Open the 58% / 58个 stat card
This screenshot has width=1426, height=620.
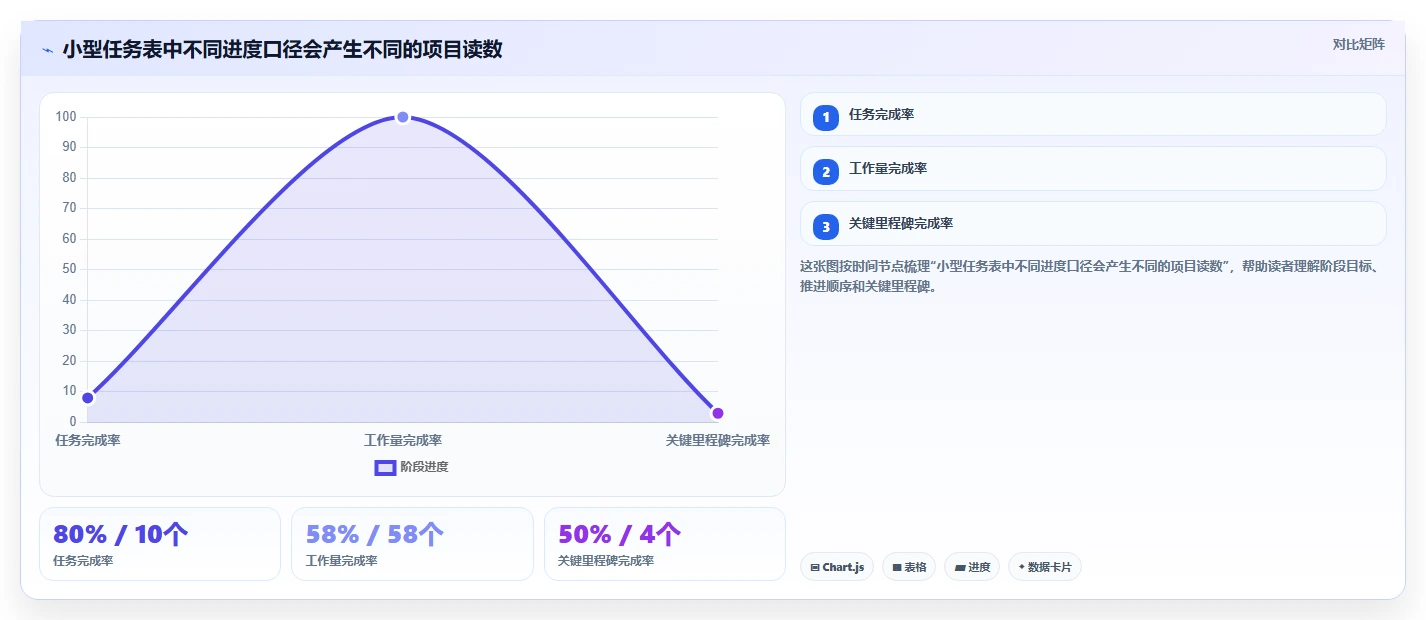412,544
